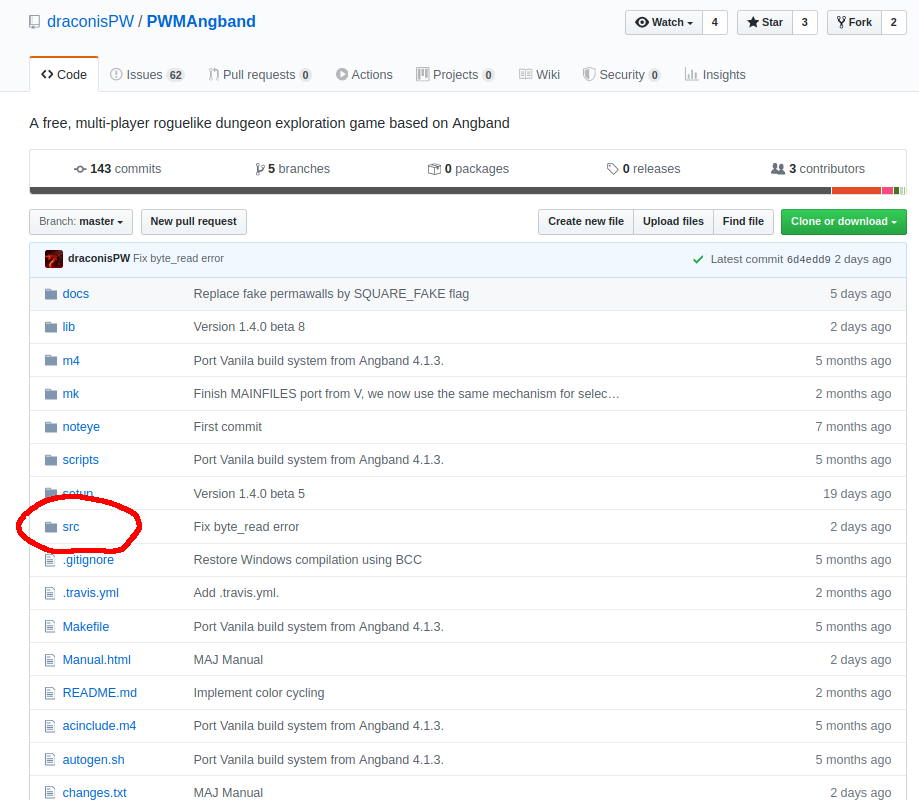
Task: Click the contributors people icon
Action: pos(778,169)
